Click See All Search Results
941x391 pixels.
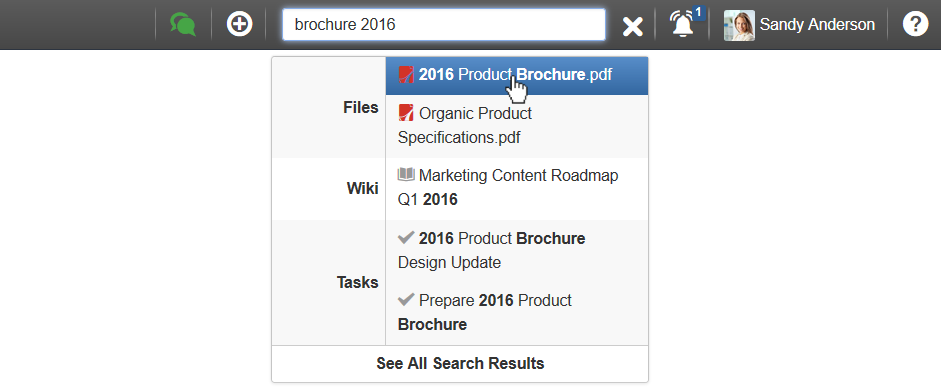point(460,363)
